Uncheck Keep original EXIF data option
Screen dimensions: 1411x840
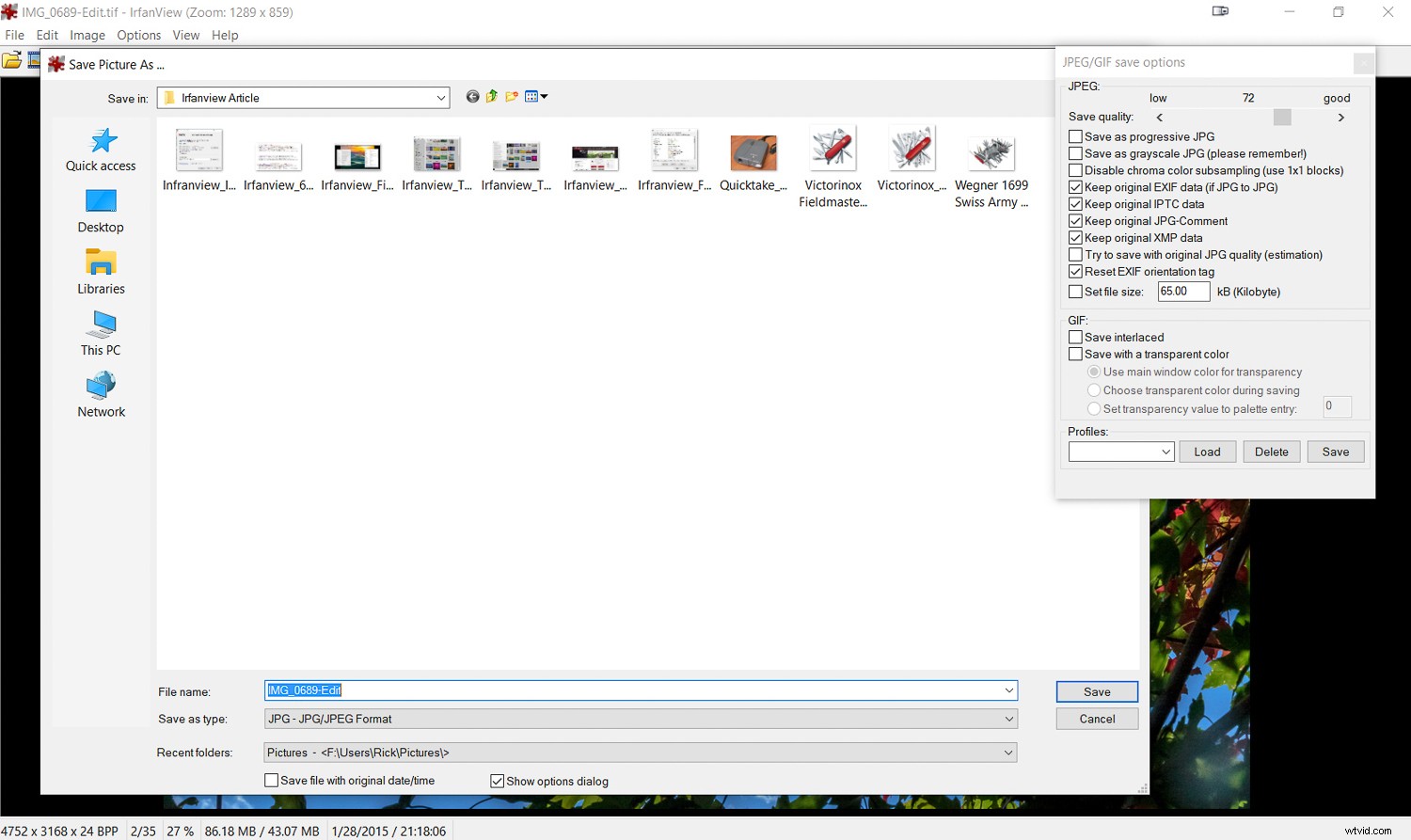(1075, 187)
